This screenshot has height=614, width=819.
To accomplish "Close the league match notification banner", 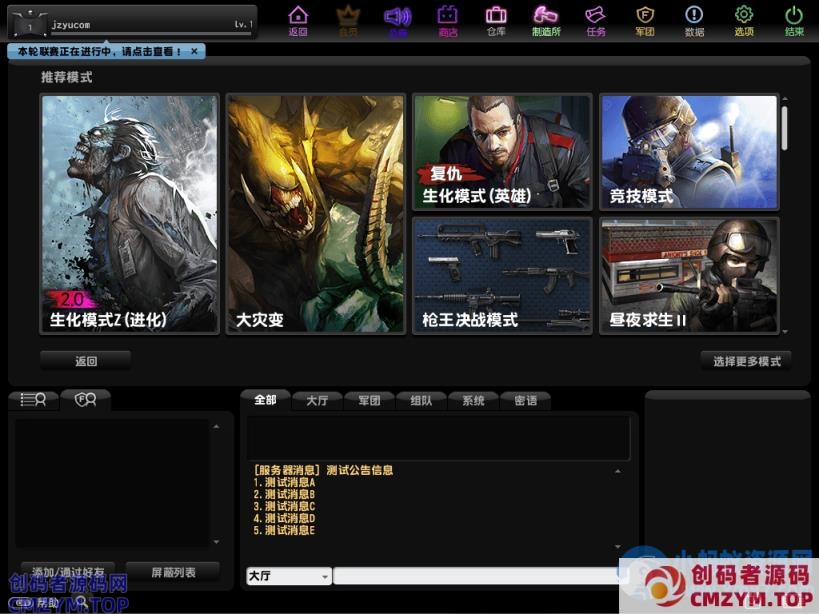I will [x=194, y=51].
